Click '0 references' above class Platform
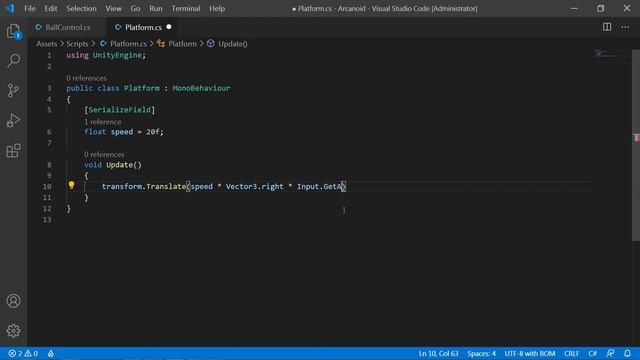This screenshot has width=640, height=360. pos(86,78)
